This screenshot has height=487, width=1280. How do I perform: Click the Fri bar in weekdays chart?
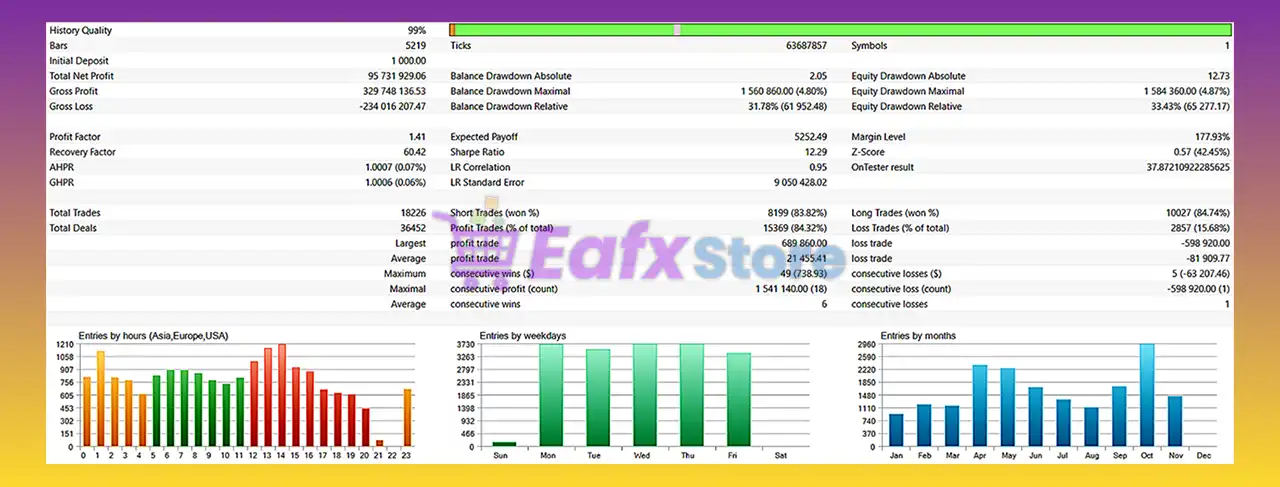[738, 399]
